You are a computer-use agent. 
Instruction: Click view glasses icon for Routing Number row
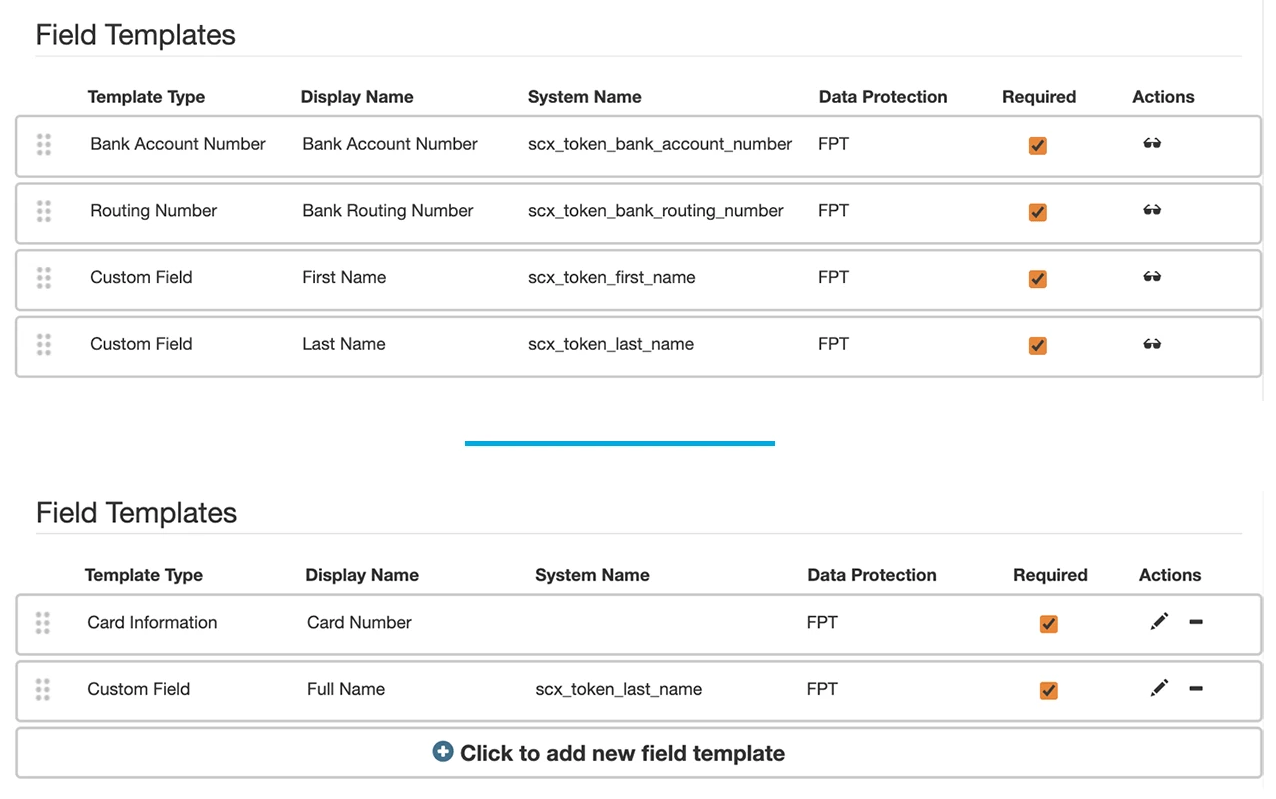pyautogui.click(x=1152, y=211)
